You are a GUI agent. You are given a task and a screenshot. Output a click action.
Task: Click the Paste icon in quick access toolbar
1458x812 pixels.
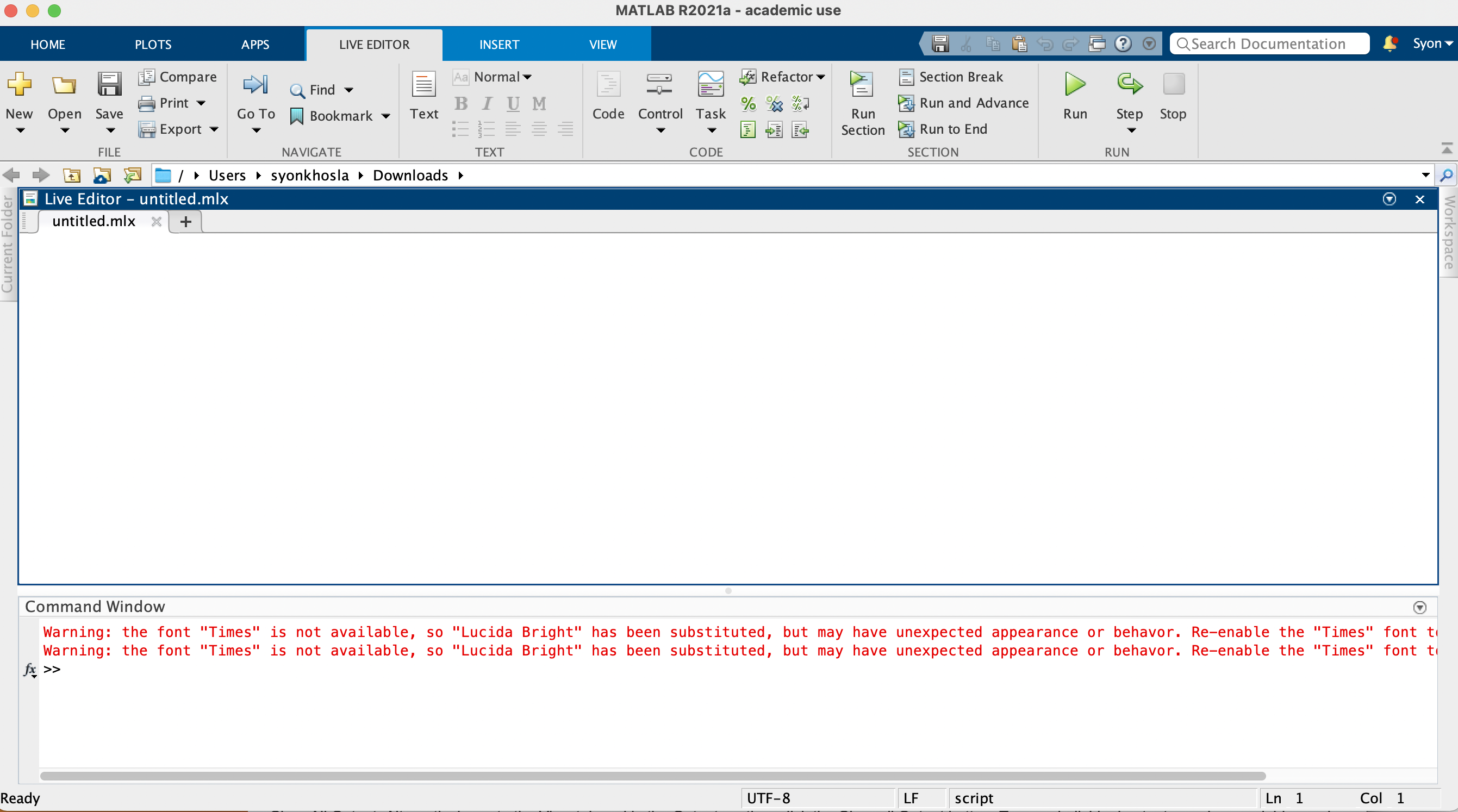(1019, 43)
